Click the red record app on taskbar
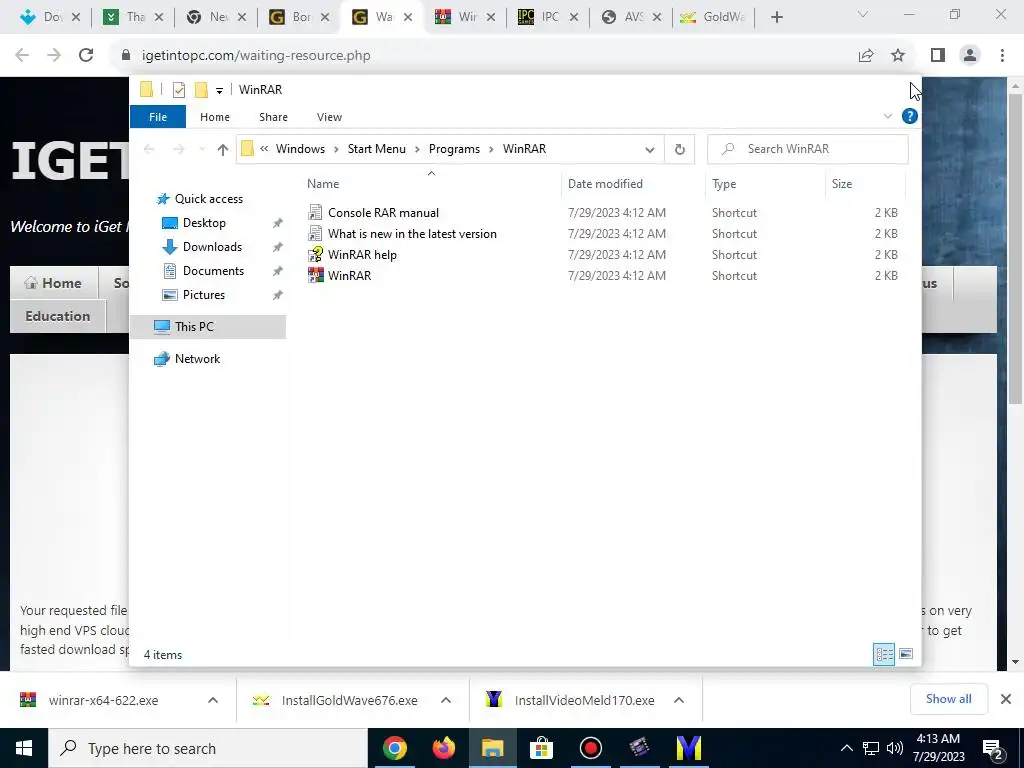 pos(590,748)
